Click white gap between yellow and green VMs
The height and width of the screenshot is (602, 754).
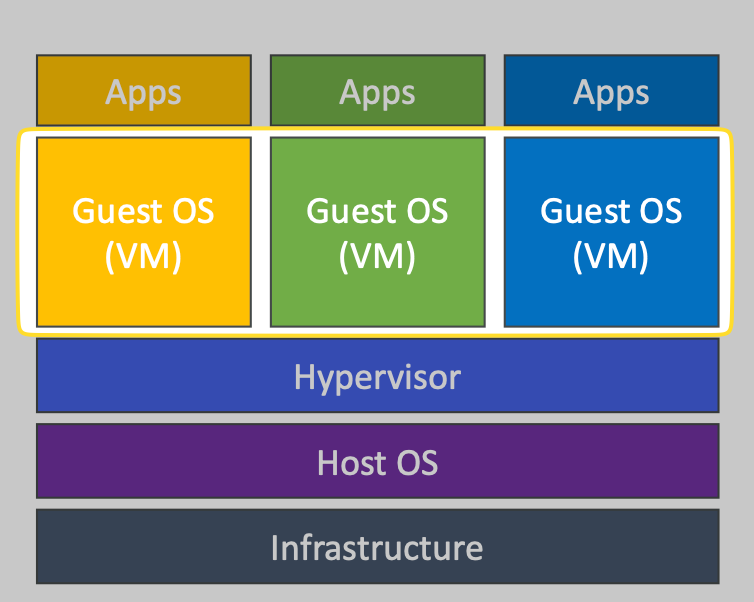[261, 231]
